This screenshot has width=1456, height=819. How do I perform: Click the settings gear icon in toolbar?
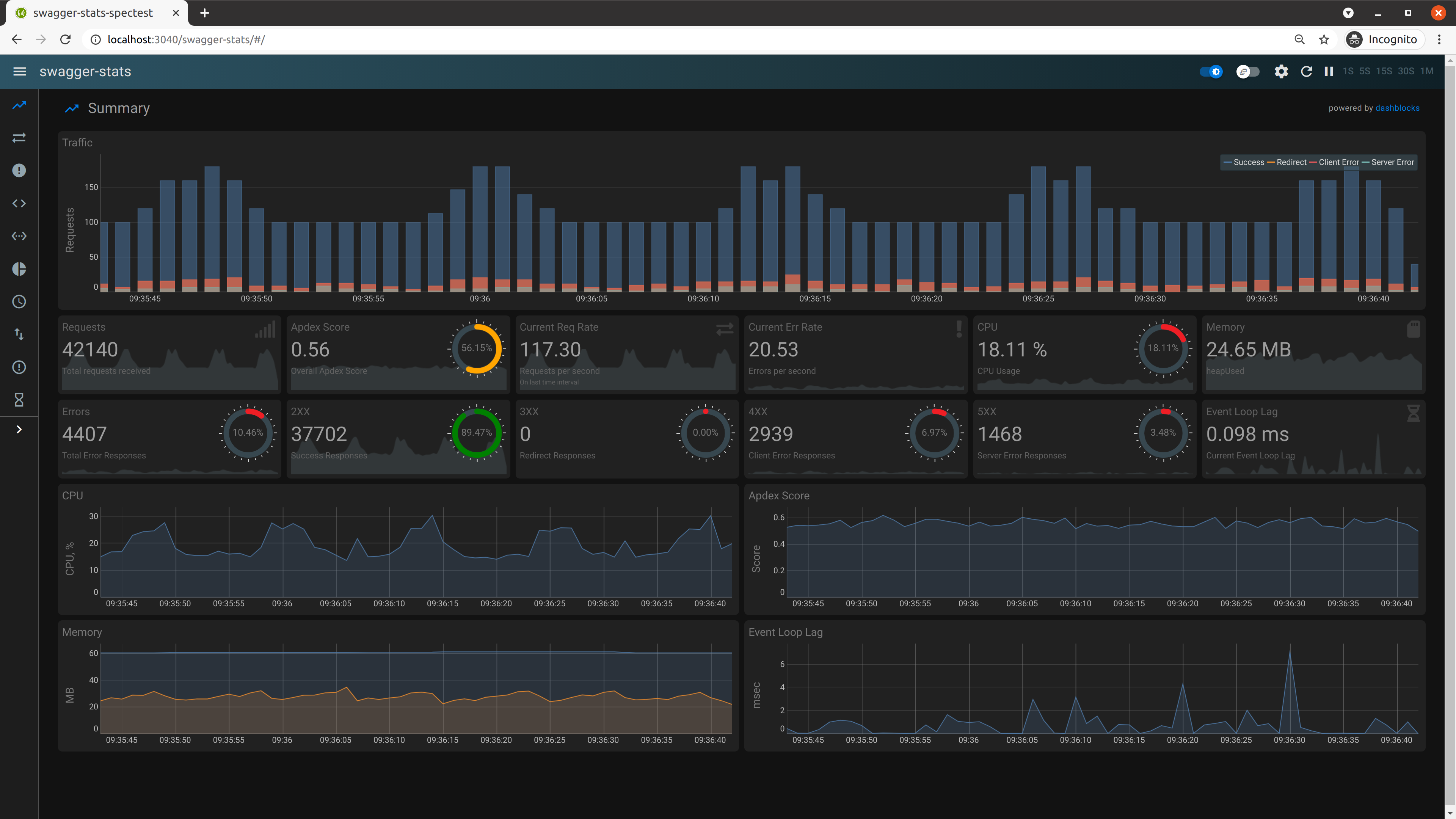click(1281, 71)
